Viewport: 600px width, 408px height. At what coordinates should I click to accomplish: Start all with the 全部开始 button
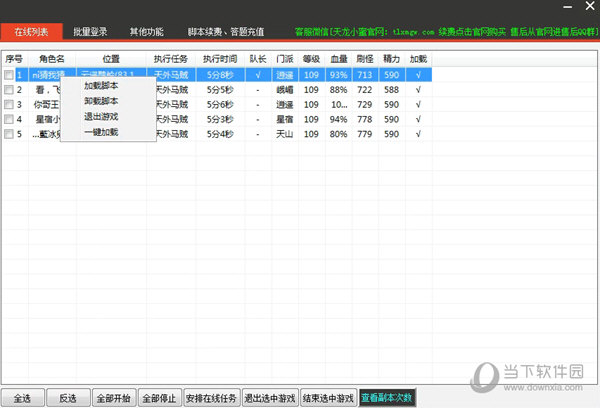coord(114,398)
